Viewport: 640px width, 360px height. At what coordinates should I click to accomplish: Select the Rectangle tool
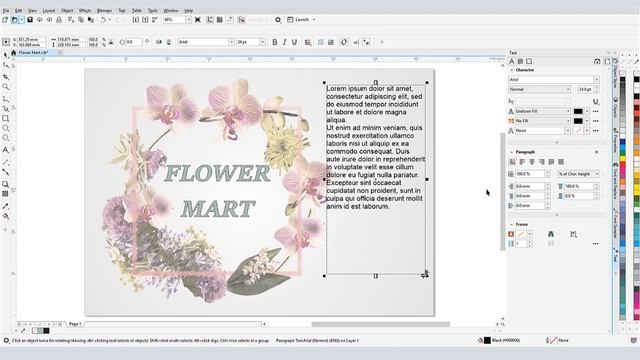tap(6, 118)
